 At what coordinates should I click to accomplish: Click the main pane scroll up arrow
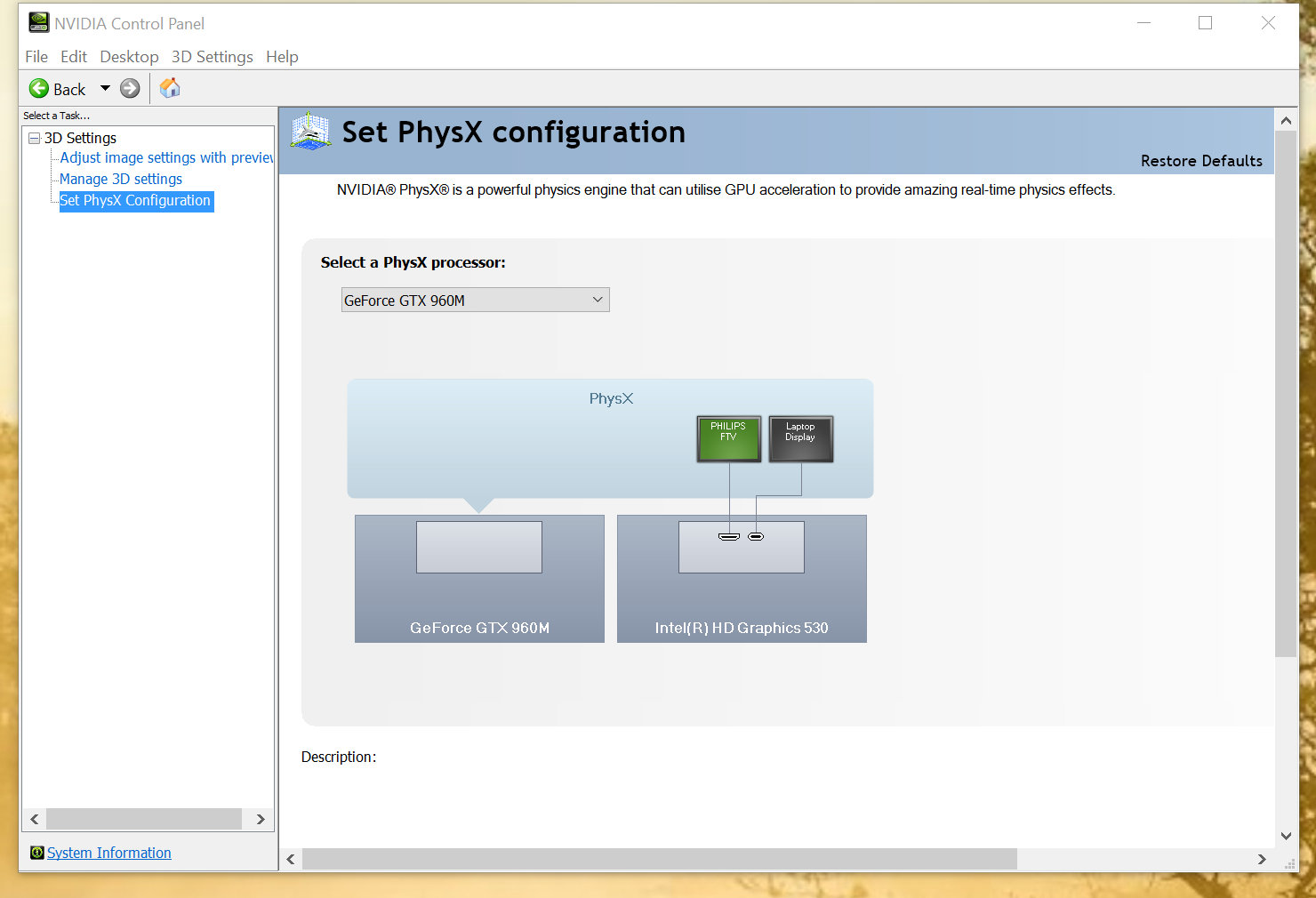click(1286, 120)
